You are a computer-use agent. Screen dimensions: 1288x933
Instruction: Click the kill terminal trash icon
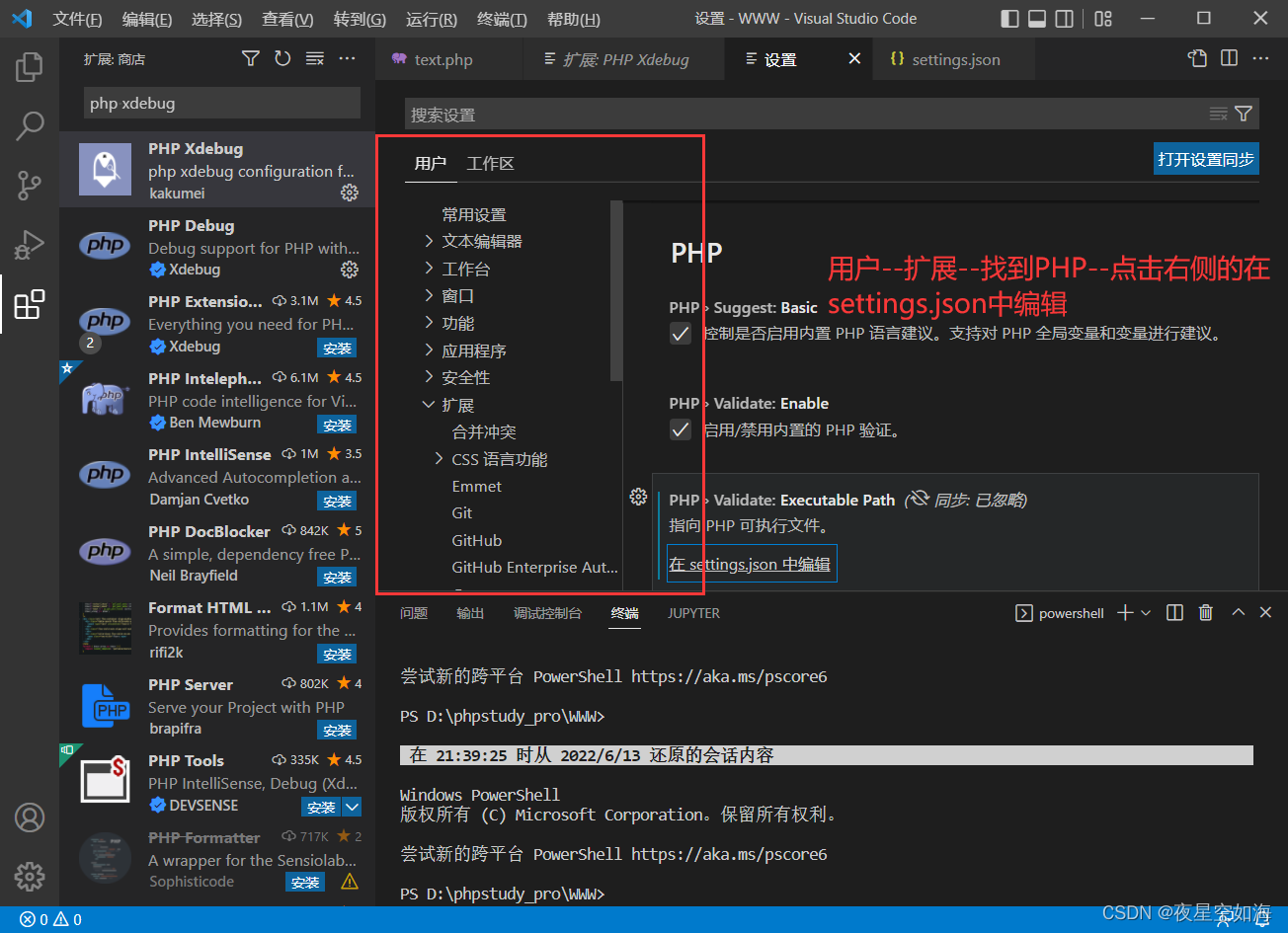click(x=1205, y=613)
